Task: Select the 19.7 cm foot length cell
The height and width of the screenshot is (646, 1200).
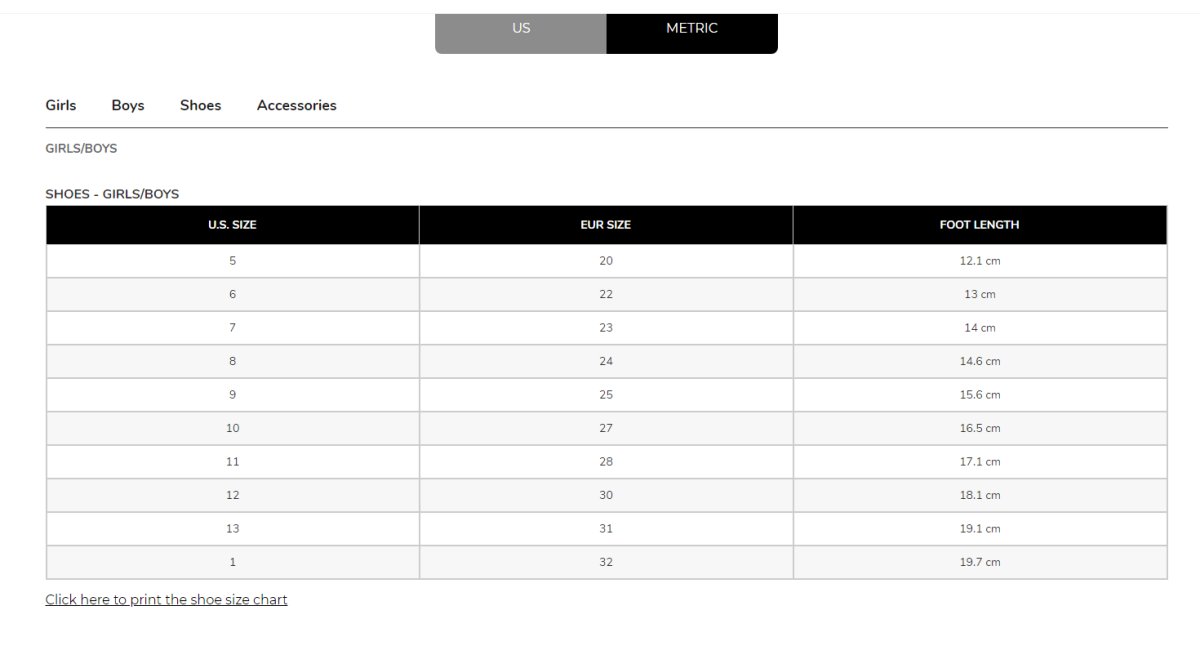Action: 980,562
